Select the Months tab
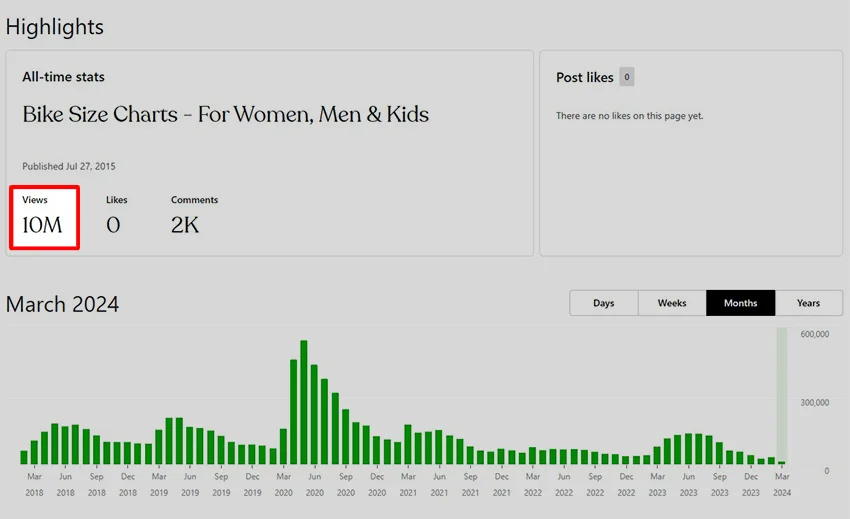 point(740,303)
